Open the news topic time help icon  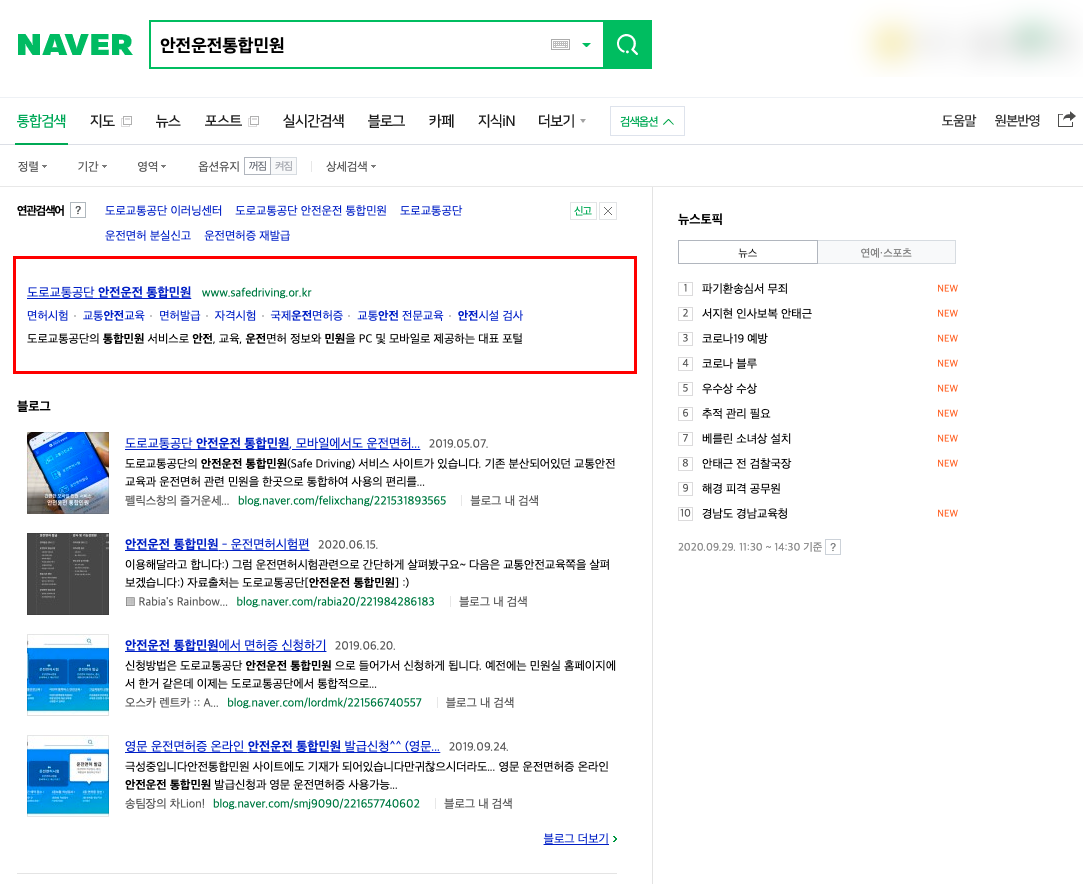pyautogui.click(x=833, y=547)
